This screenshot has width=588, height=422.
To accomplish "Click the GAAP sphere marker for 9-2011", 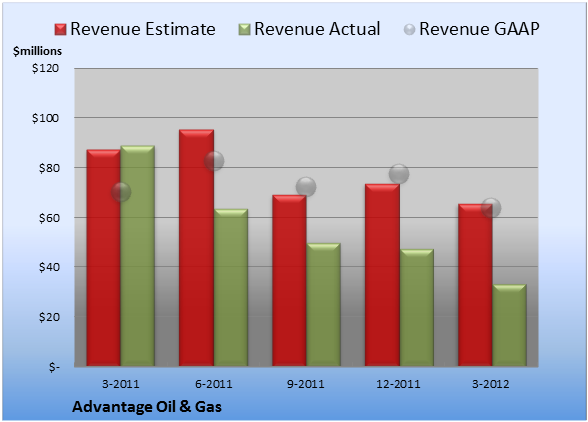I will (306, 187).
